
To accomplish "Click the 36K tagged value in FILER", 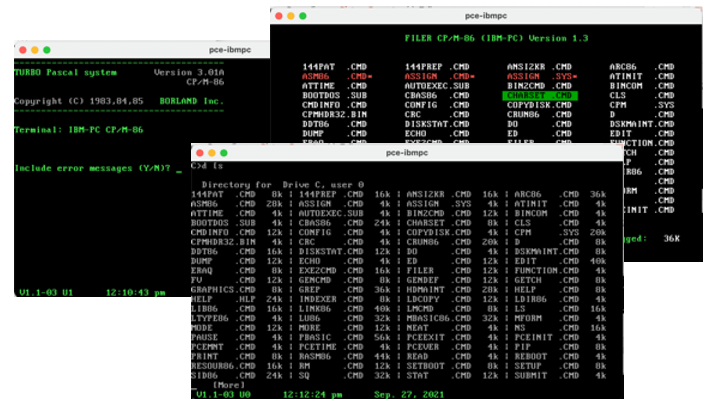I will tap(671, 239).
